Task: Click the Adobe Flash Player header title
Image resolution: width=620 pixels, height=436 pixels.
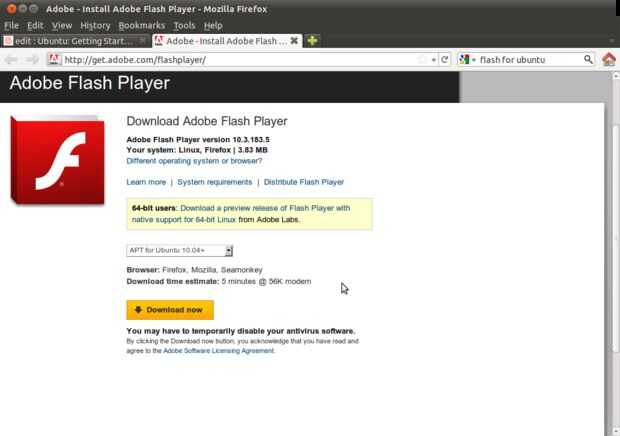Action: click(90, 83)
